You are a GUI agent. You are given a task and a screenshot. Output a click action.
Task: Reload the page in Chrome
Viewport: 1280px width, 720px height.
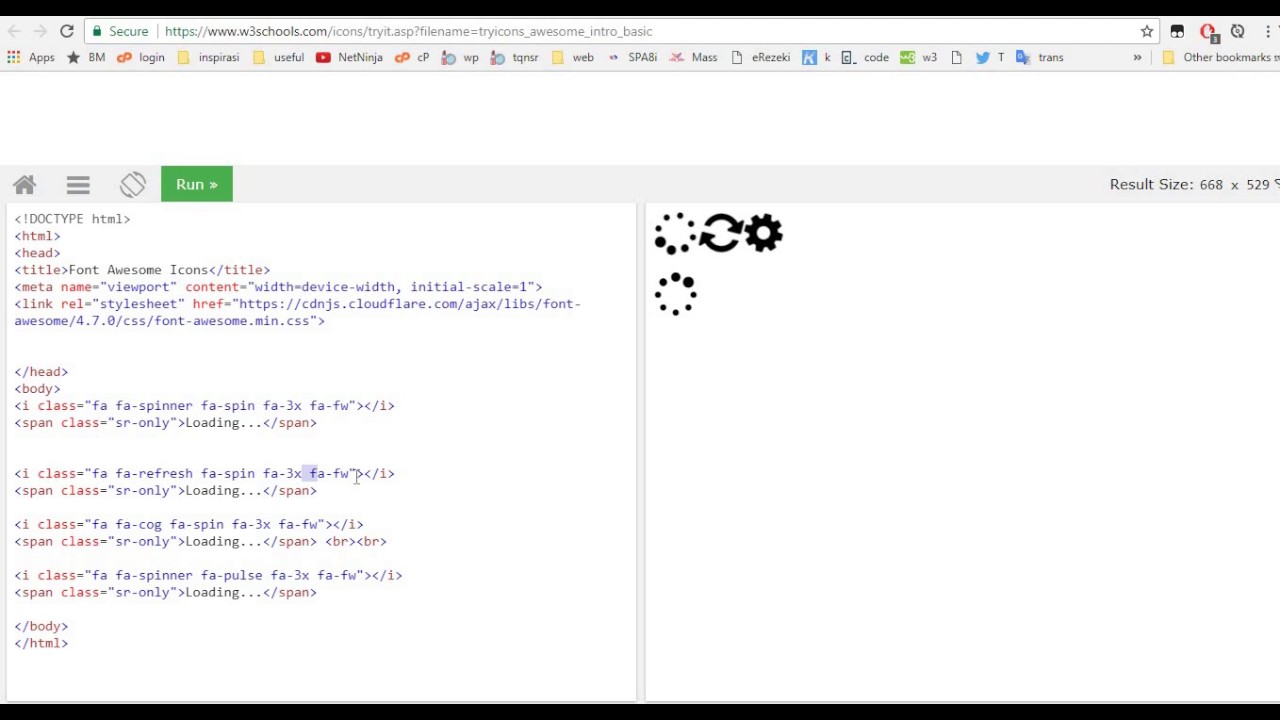click(x=67, y=31)
